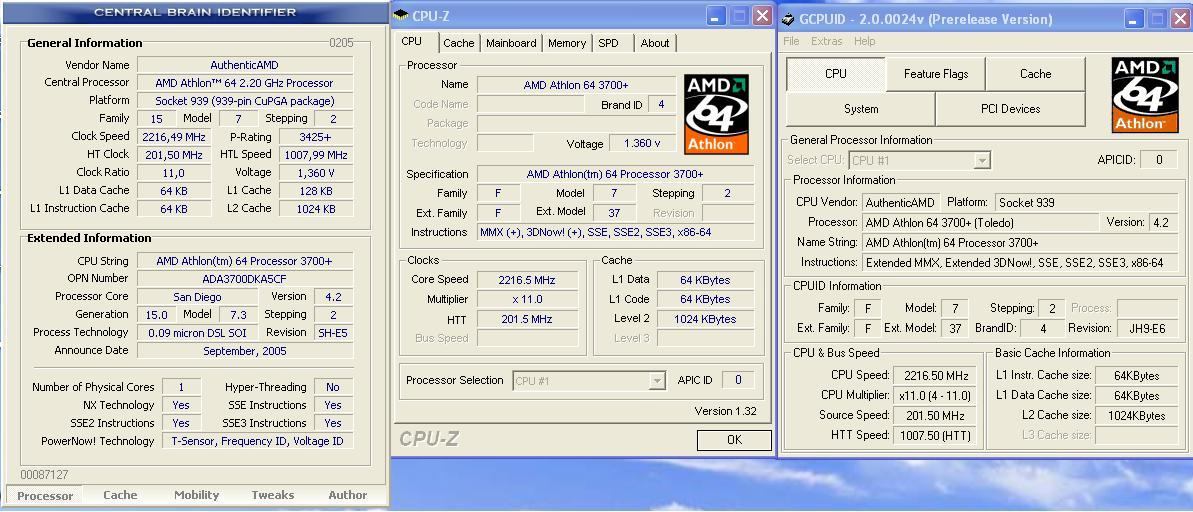Open the File menu in GCPUID
1193x512 pixels.
(791, 41)
